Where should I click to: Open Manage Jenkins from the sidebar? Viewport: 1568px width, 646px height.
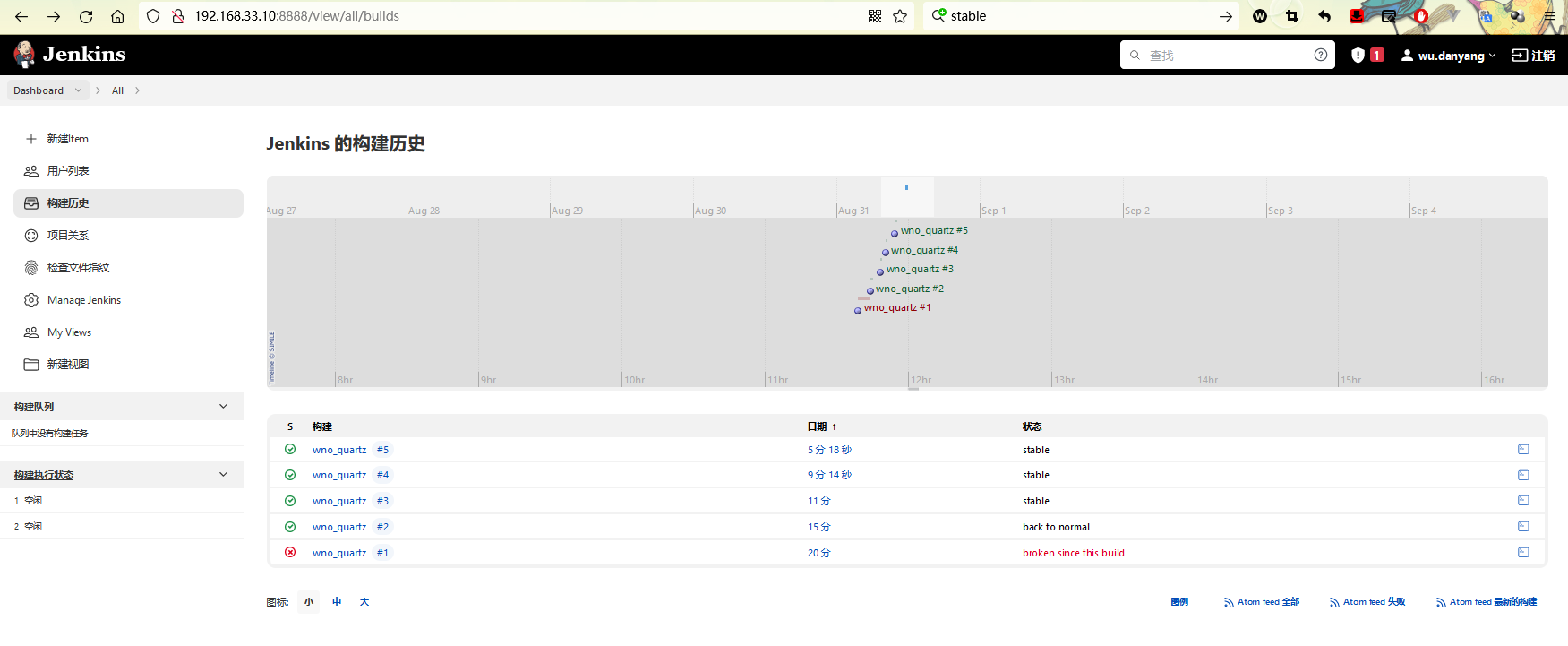[84, 300]
